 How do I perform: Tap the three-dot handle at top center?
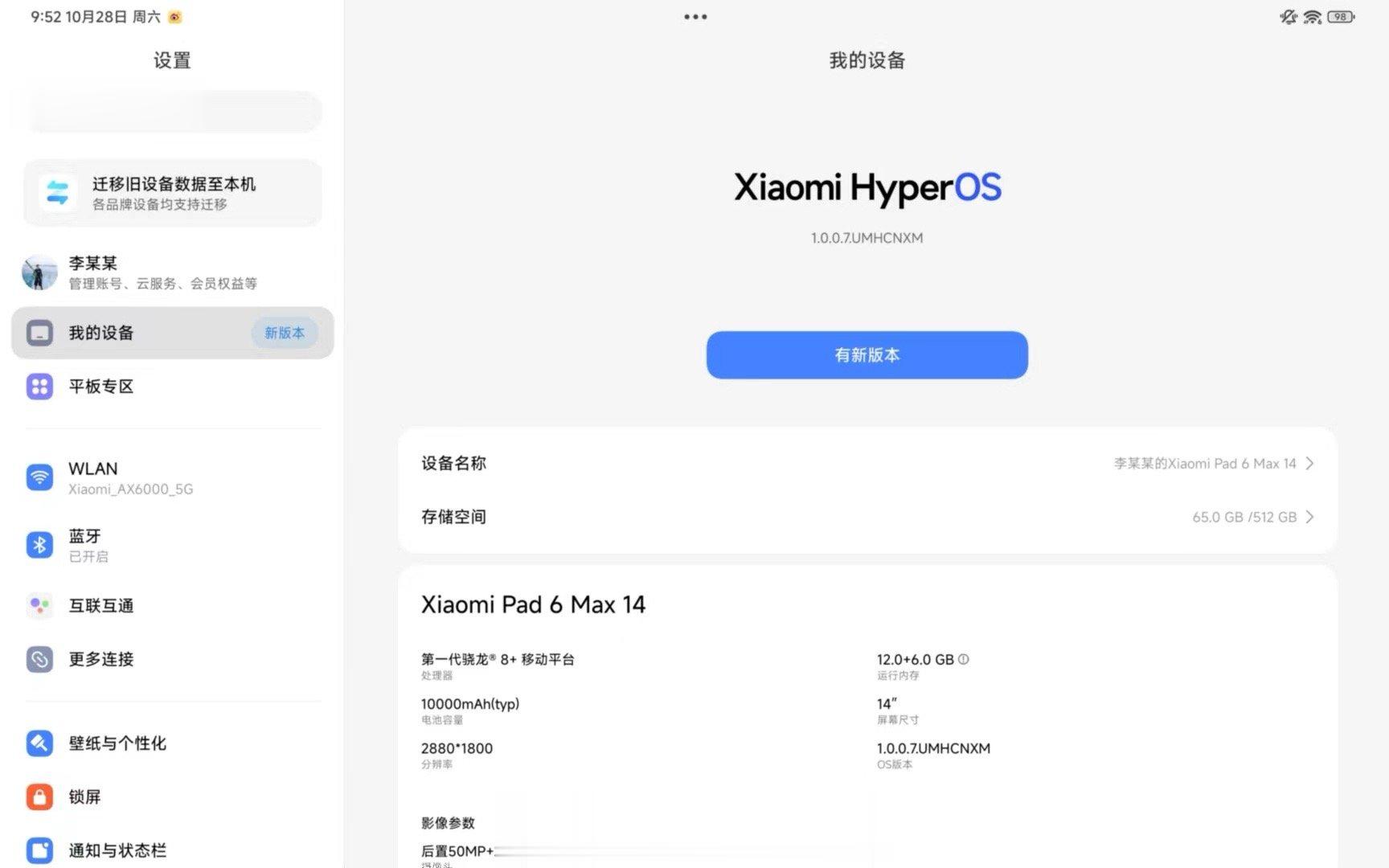pos(695,17)
